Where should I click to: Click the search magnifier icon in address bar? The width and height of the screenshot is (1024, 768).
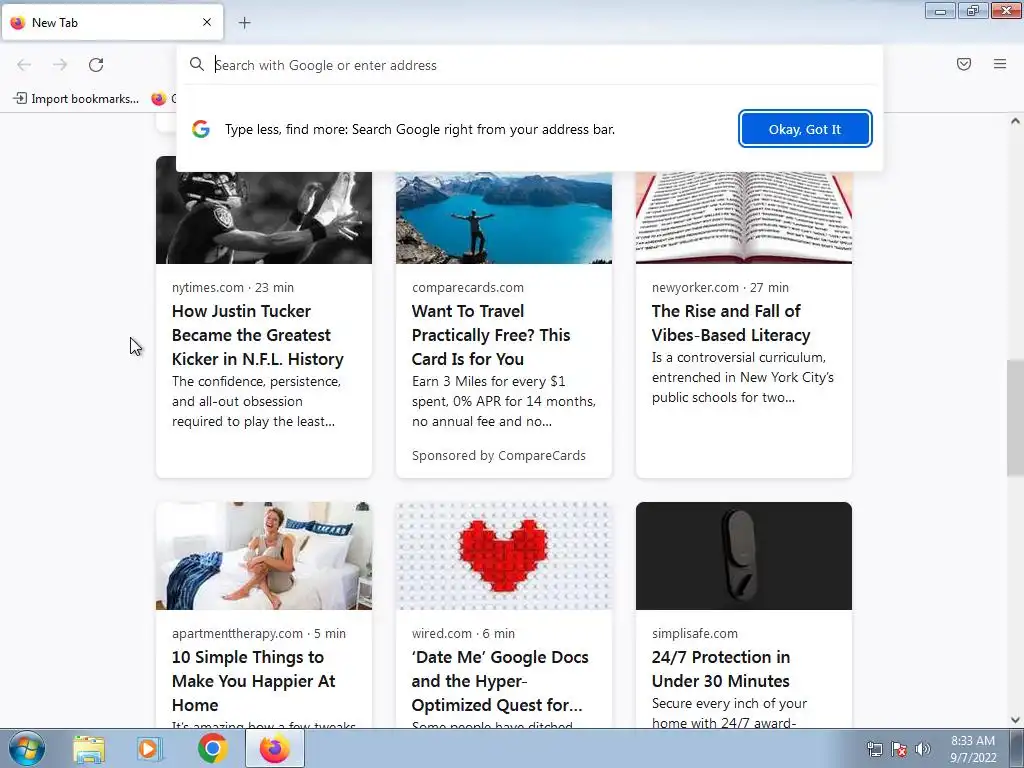197,65
